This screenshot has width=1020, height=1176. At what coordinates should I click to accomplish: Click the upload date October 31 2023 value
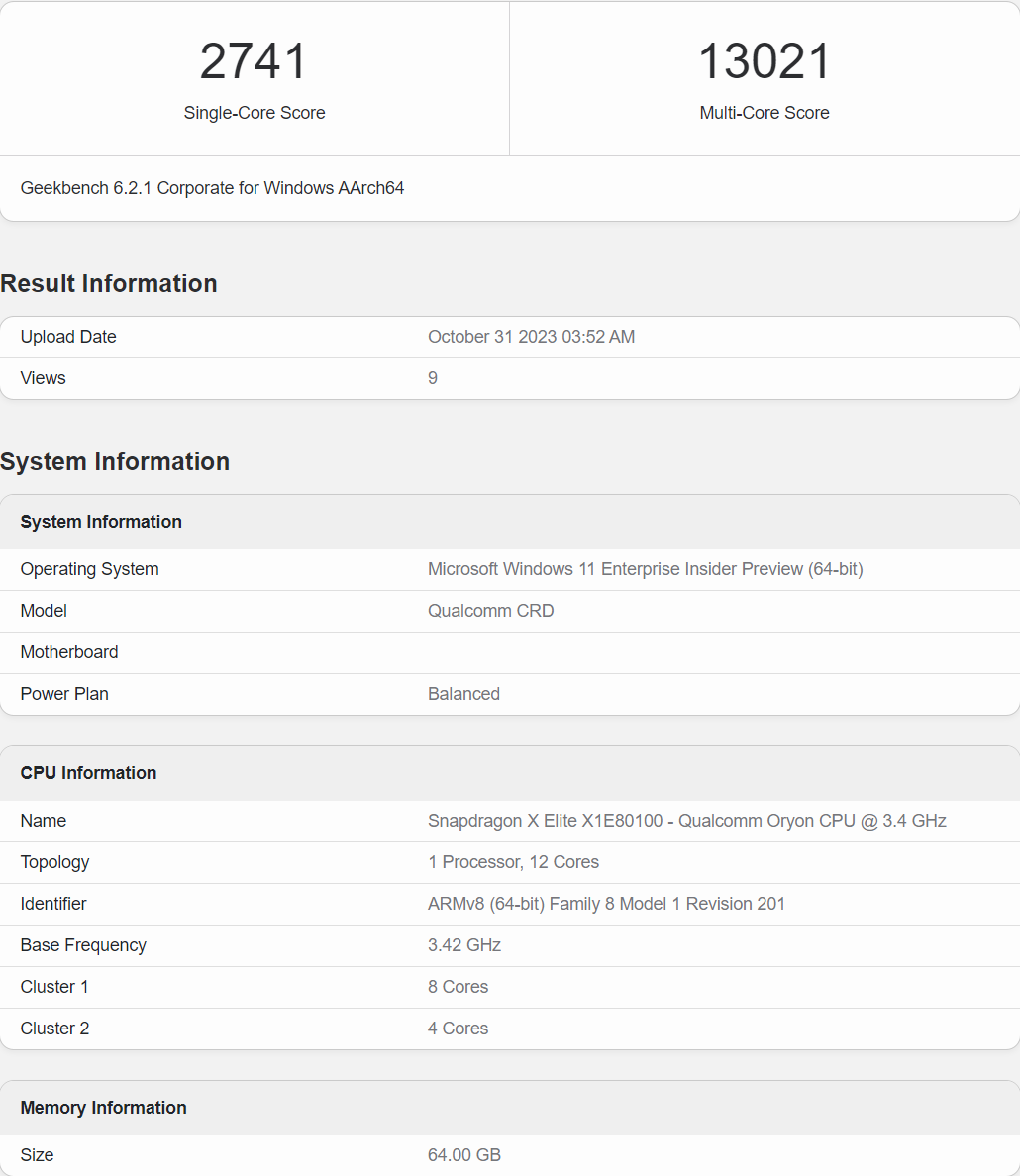(531, 337)
